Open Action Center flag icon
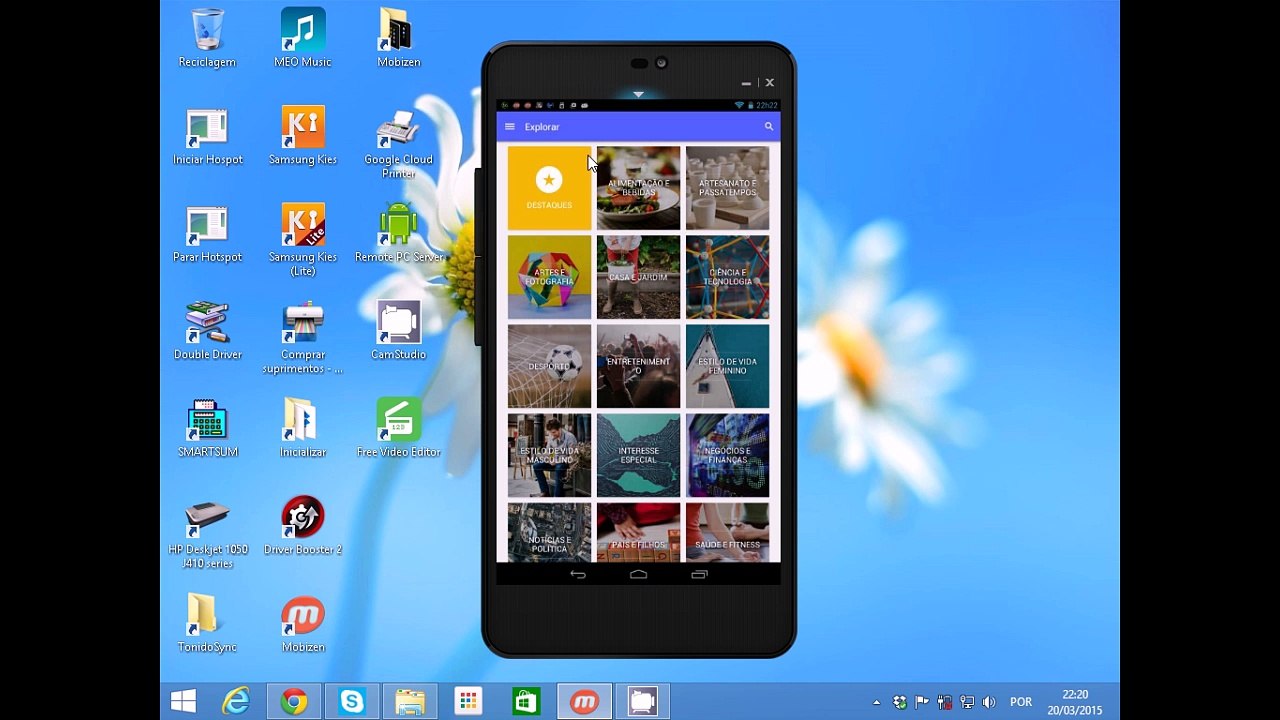The height and width of the screenshot is (720, 1280). [922, 702]
